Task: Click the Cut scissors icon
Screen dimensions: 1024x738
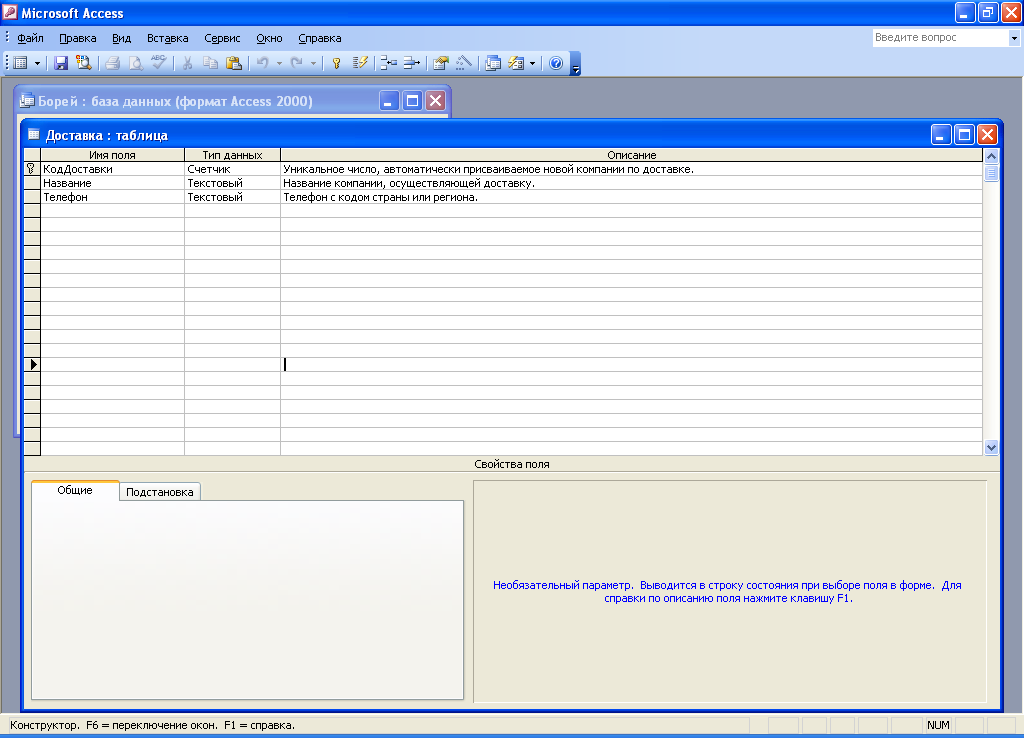Action: point(187,63)
